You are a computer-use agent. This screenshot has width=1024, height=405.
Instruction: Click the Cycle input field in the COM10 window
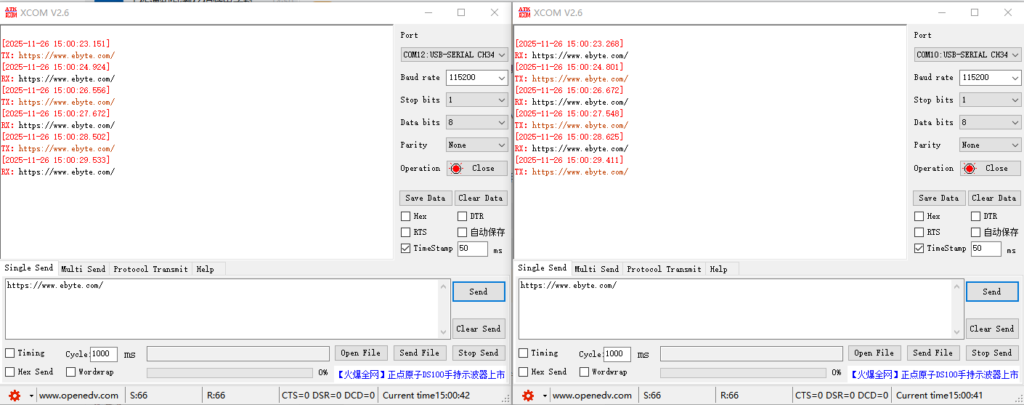pyautogui.click(x=616, y=354)
